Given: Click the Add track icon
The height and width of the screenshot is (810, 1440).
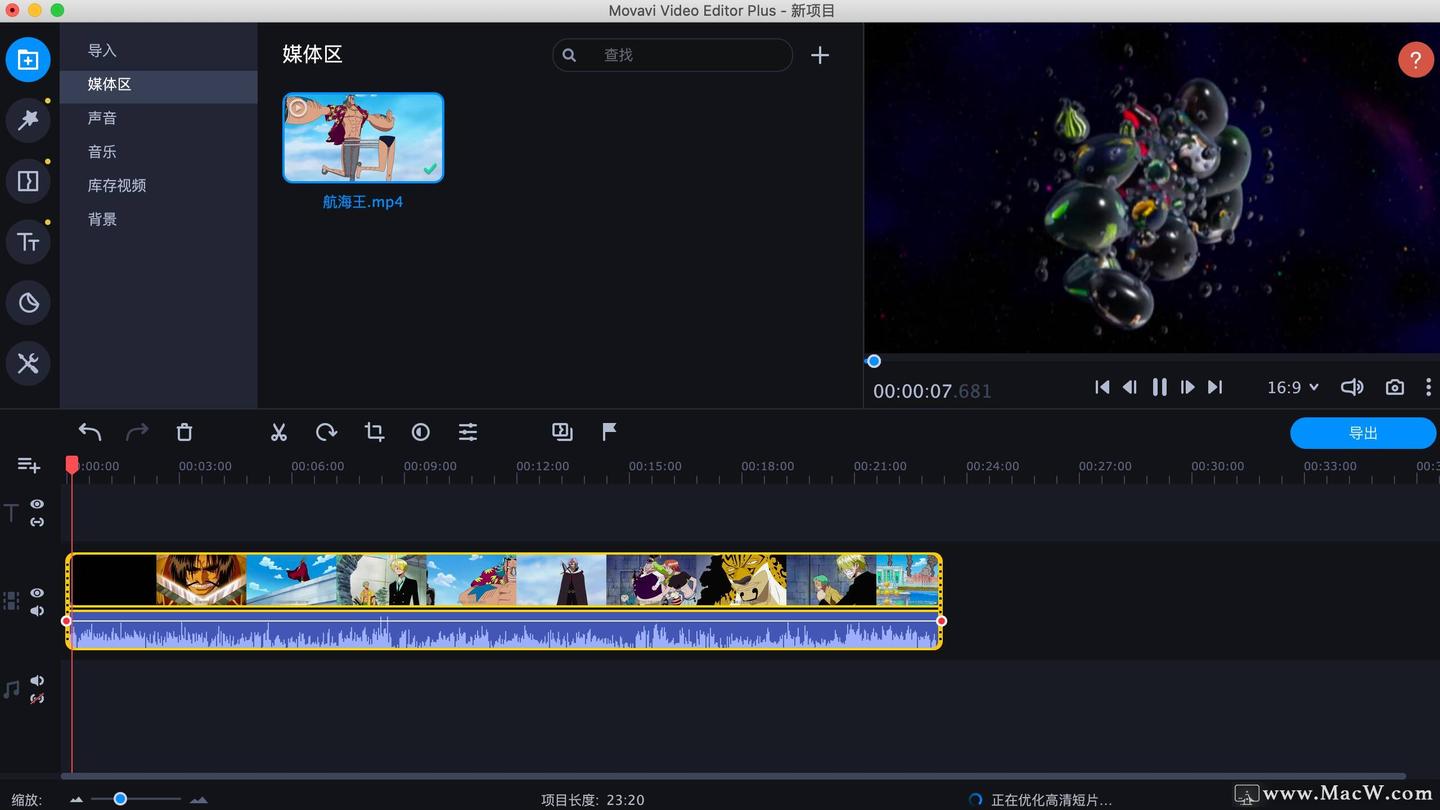Looking at the screenshot, I should click(29, 465).
